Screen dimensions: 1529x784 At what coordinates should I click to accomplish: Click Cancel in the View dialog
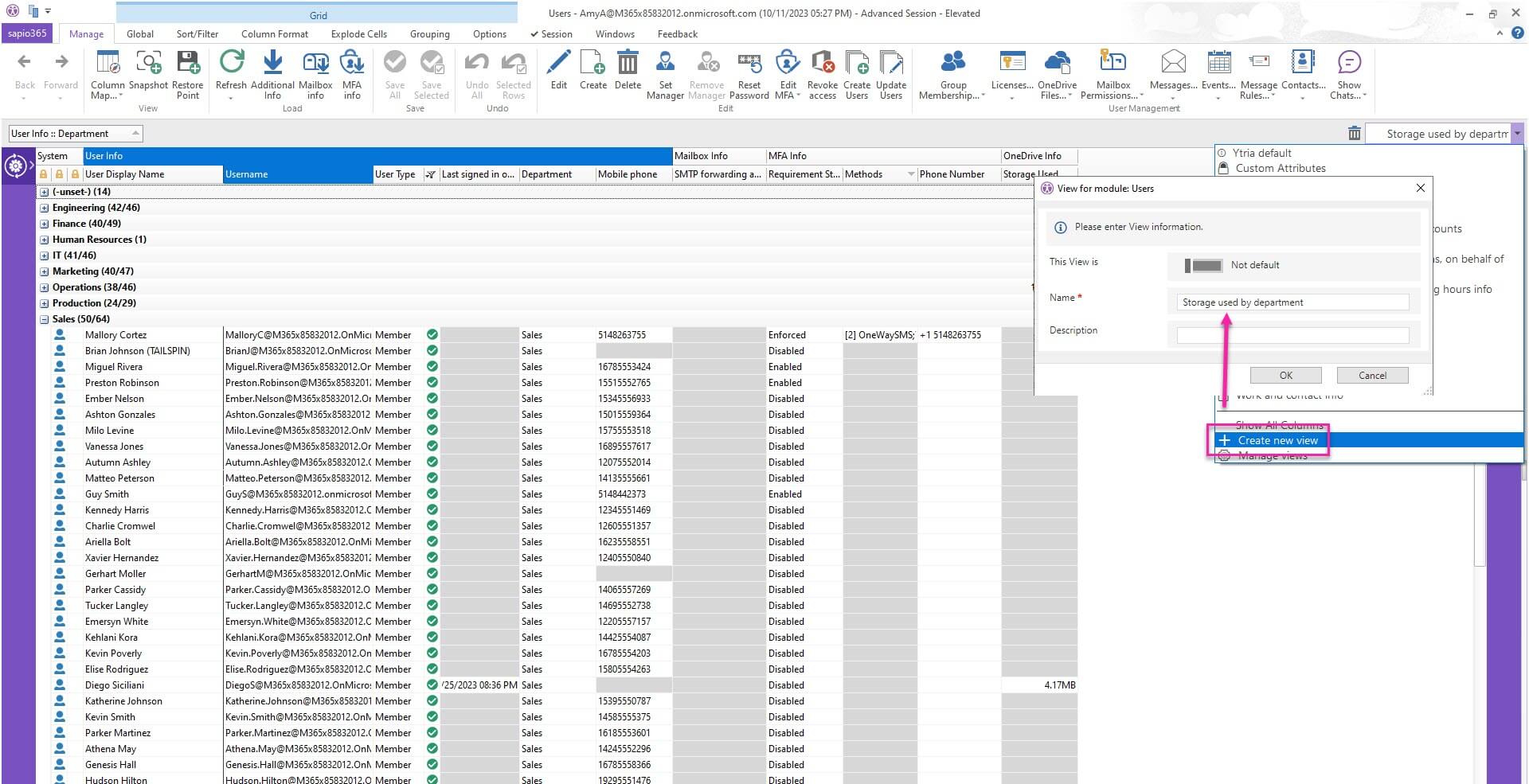pyautogui.click(x=1371, y=376)
